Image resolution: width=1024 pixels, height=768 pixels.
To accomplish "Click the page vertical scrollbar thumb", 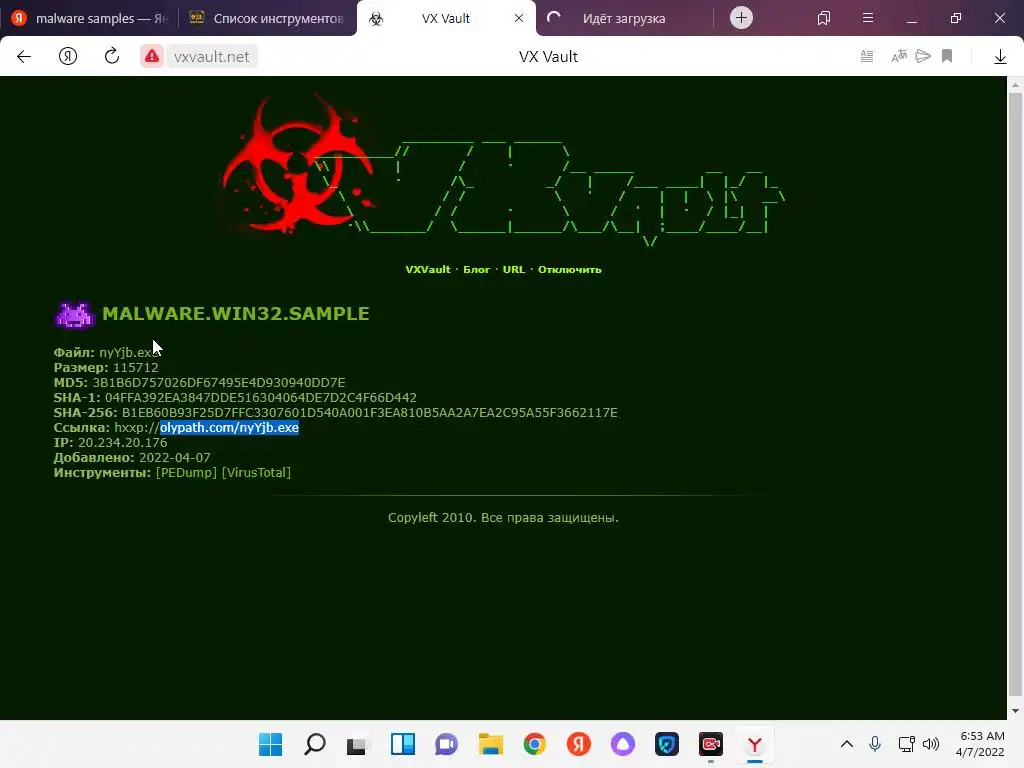I will tap(1015, 392).
